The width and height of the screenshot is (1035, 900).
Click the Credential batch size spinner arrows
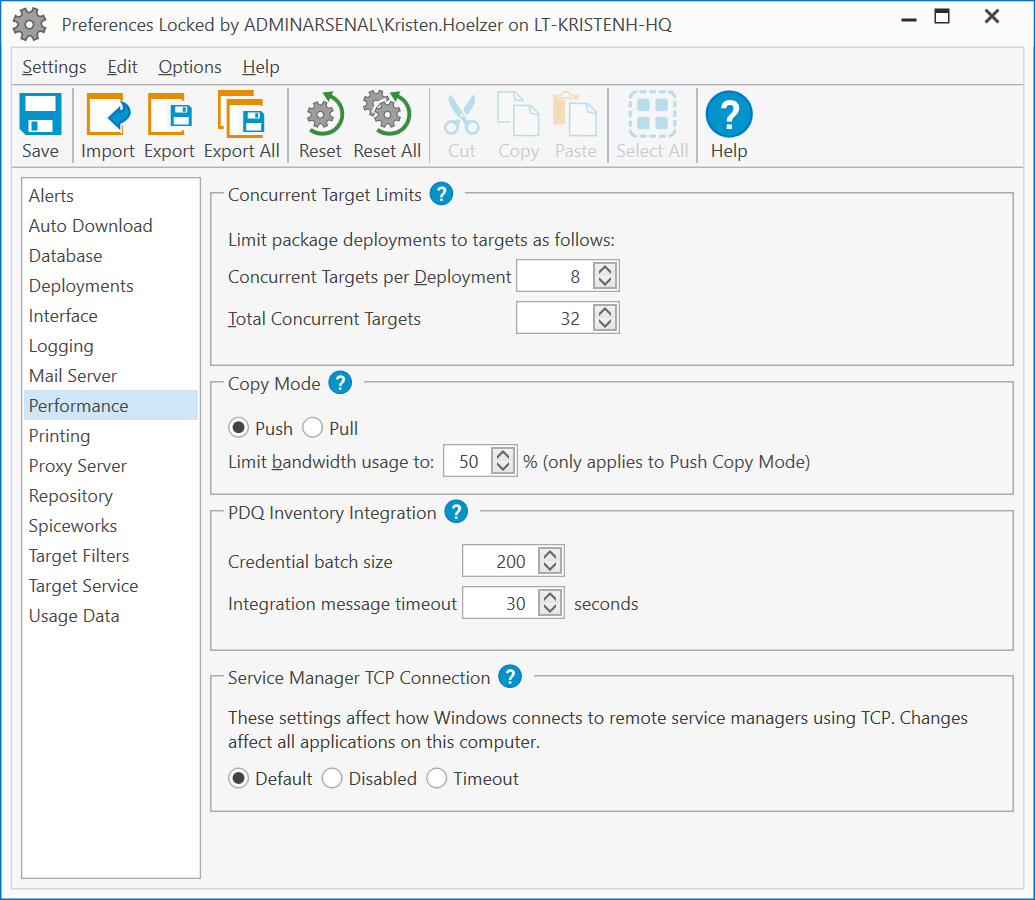point(549,561)
